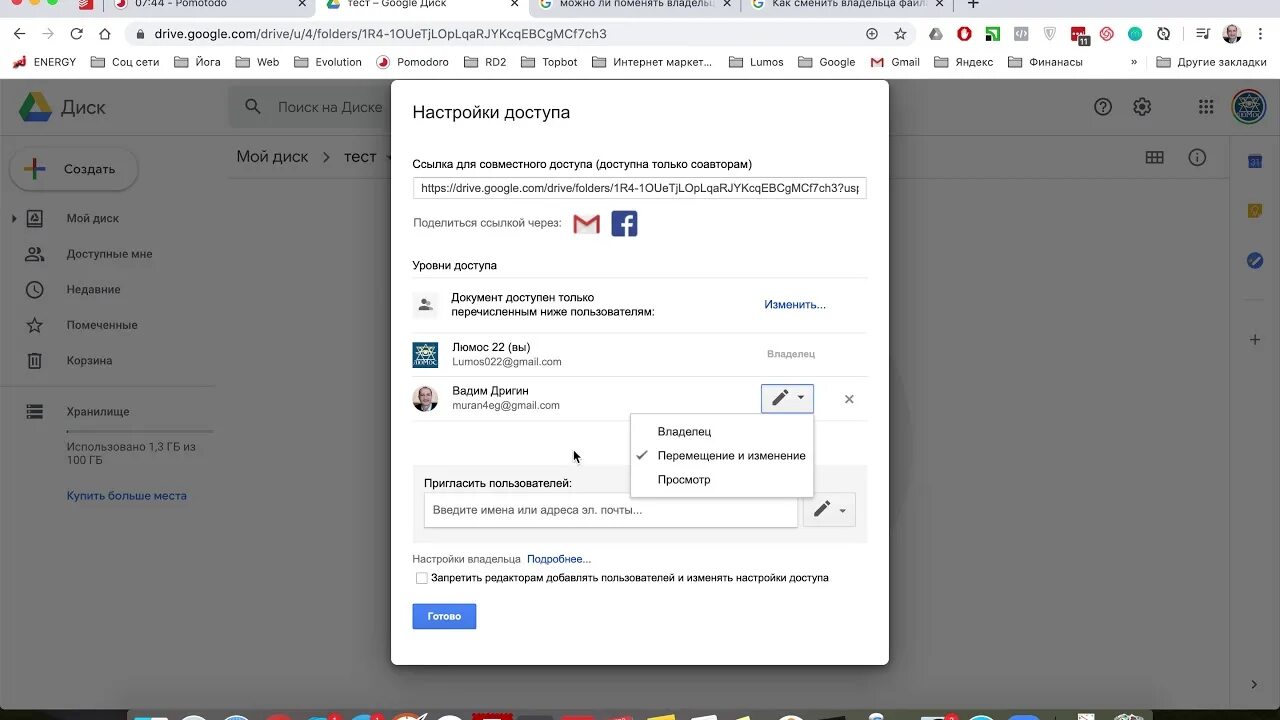Image resolution: width=1280 pixels, height=720 pixels.
Task: Focus the Drive search box
Action: tap(330, 107)
